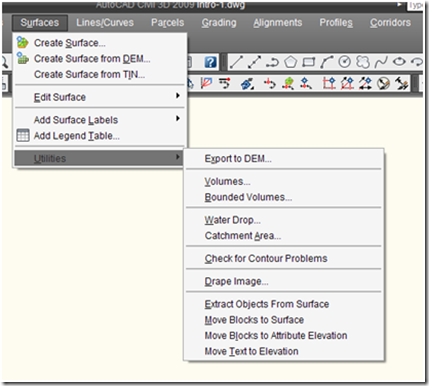The height and width of the screenshot is (386, 429).
Task: Click the Create Surface menu icon
Action: tap(23, 42)
